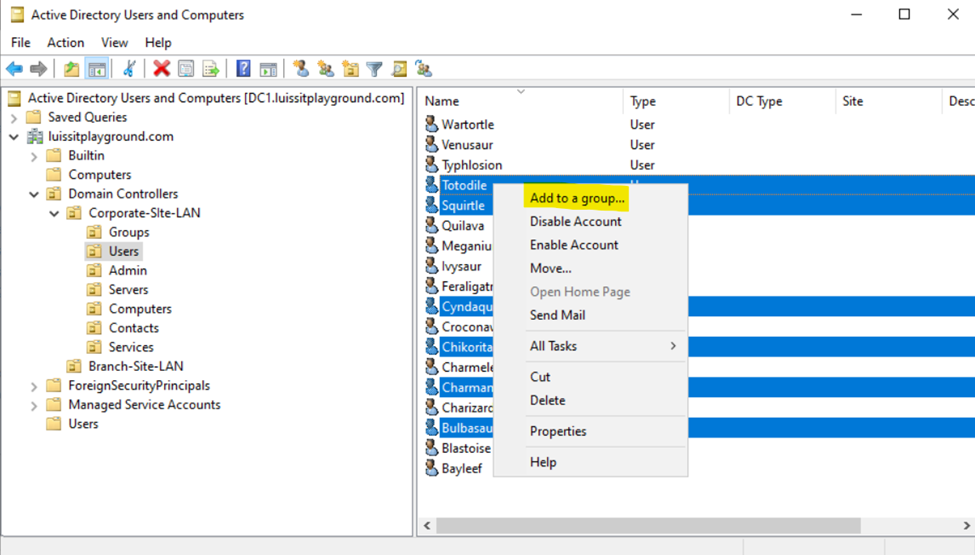975x555 pixels.
Task: Click the scrollbar left arrow
Action: click(x=427, y=525)
